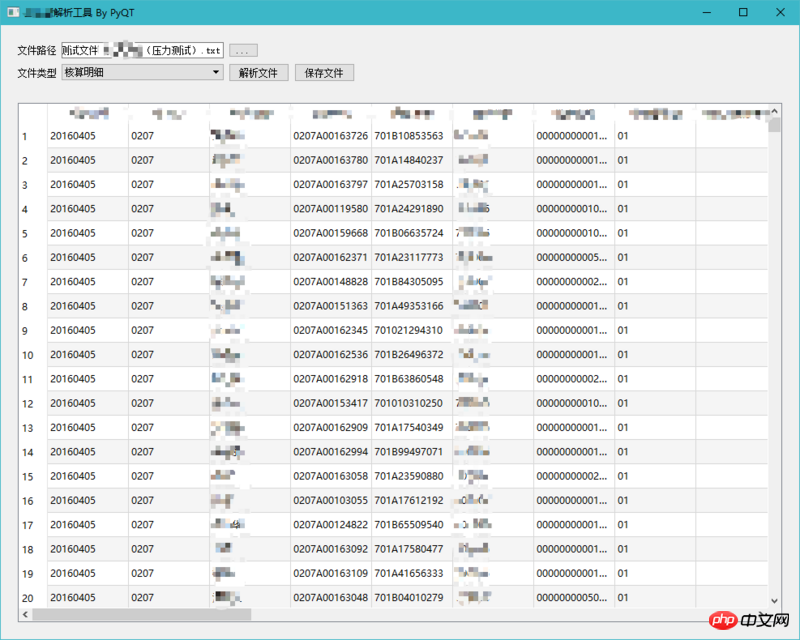Click cell 0207A00163048
Image resolution: width=800 pixels, height=640 pixels.
tap(331, 597)
